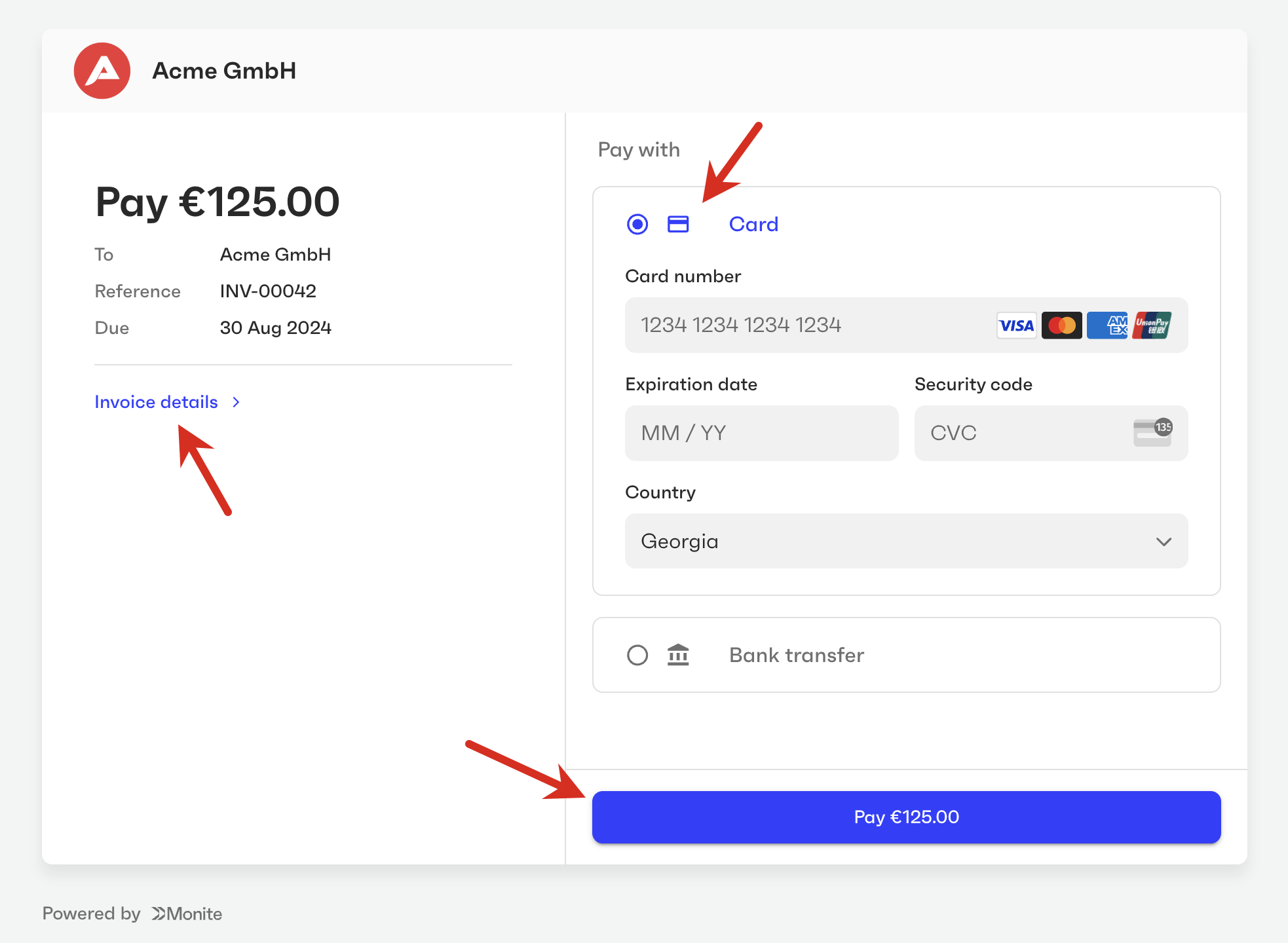Select the Card radio button
This screenshot has width=1288, height=943.
[637, 225]
